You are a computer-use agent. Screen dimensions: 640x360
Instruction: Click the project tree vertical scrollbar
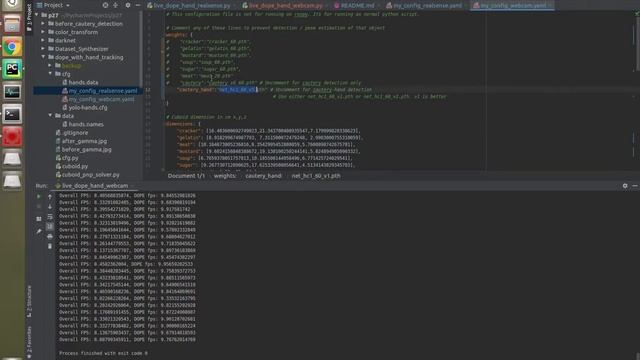point(141,49)
